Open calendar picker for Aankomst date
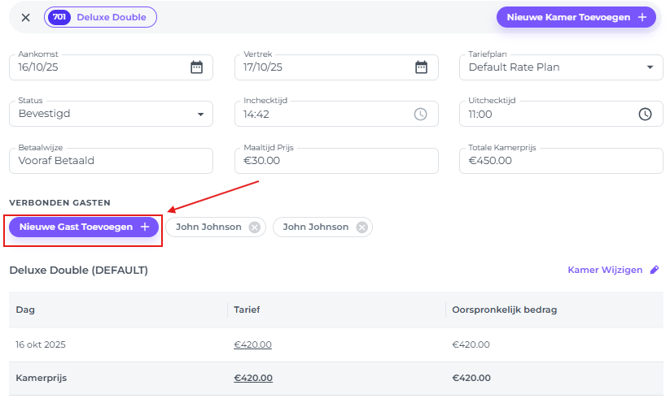 [197, 68]
